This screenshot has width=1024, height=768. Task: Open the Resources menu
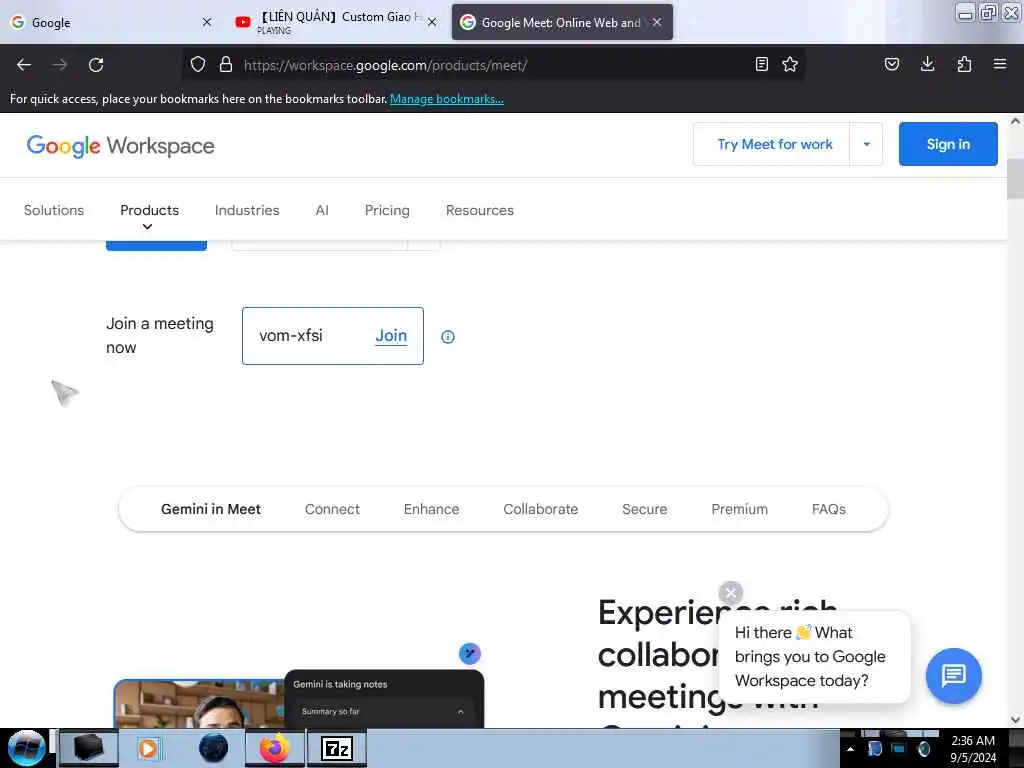coord(479,210)
